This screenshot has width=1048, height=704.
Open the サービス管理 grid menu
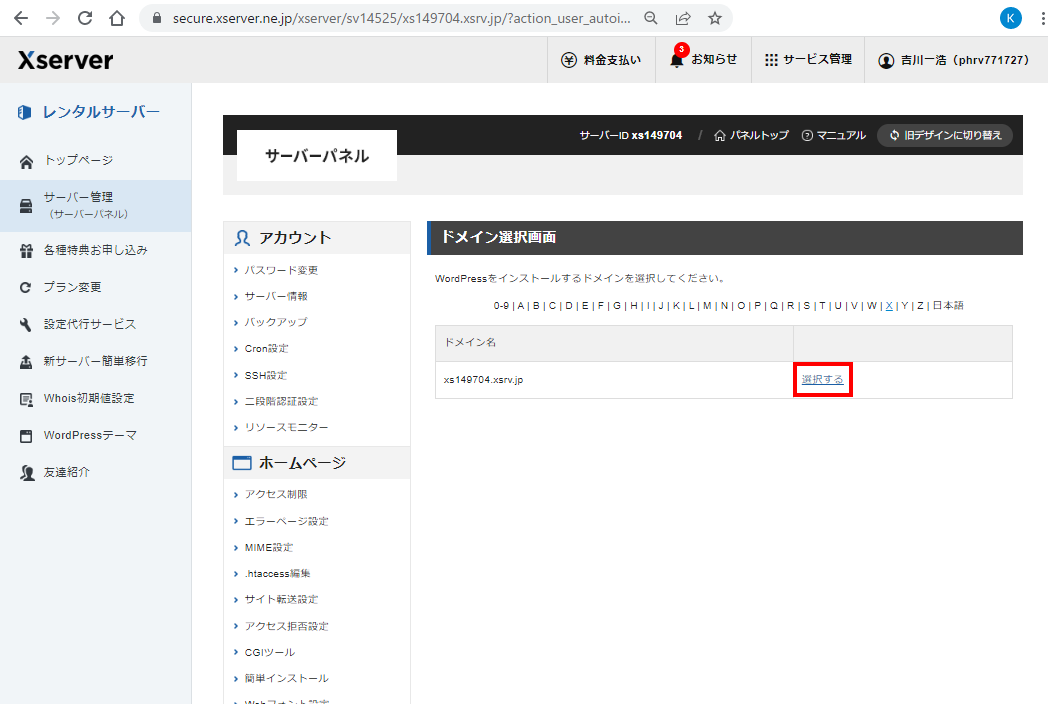click(x=808, y=60)
